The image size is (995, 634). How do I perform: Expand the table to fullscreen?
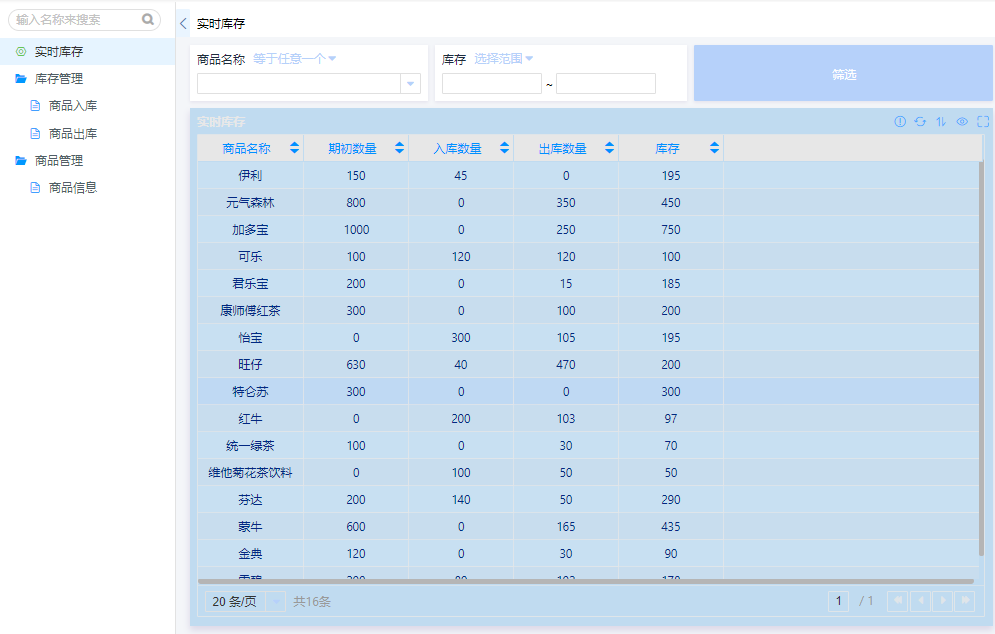(x=983, y=122)
